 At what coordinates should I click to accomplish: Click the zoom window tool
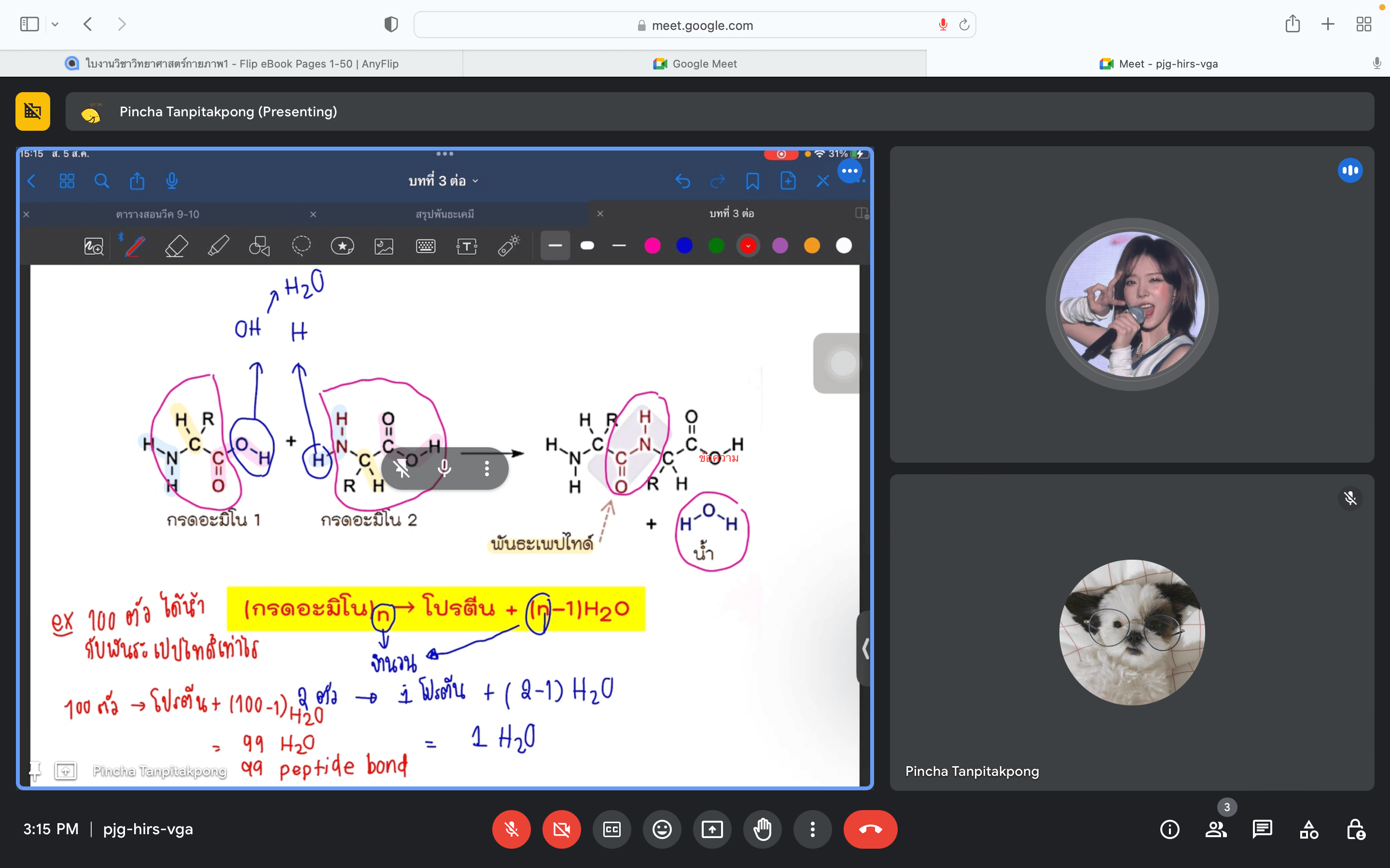(94, 247)
